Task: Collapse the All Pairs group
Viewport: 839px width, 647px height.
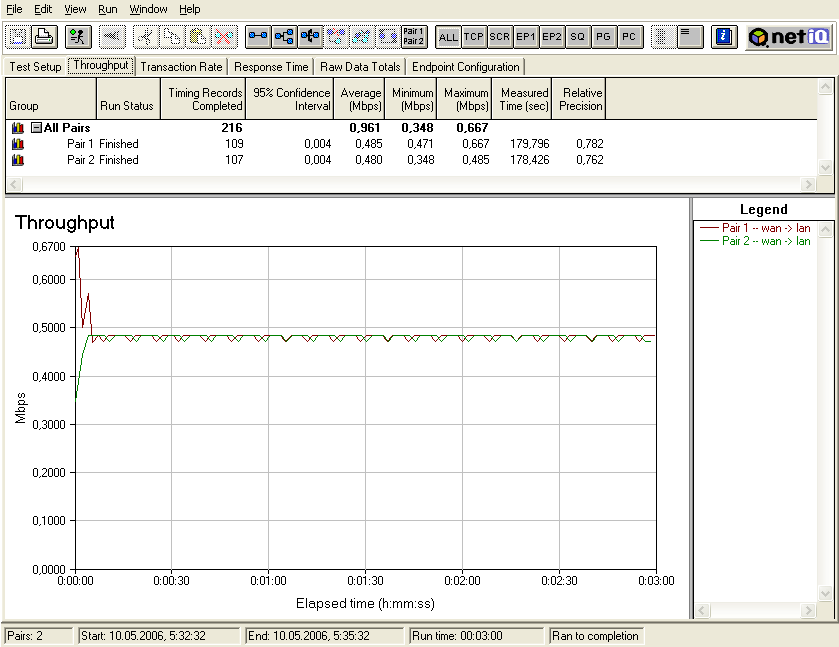Action: click(x=36, y=128)
